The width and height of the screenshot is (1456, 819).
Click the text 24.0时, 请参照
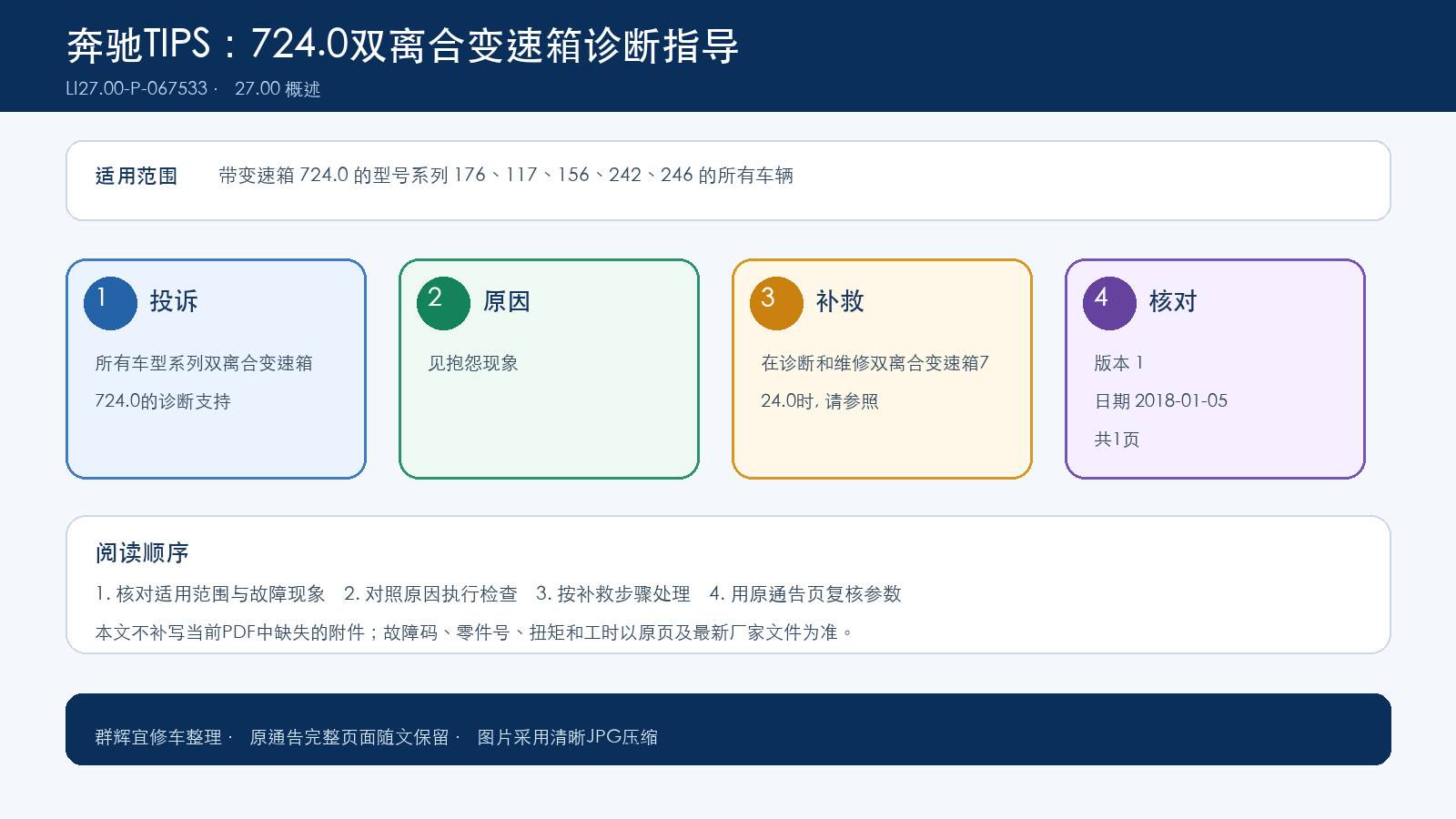tap(820, 401)
